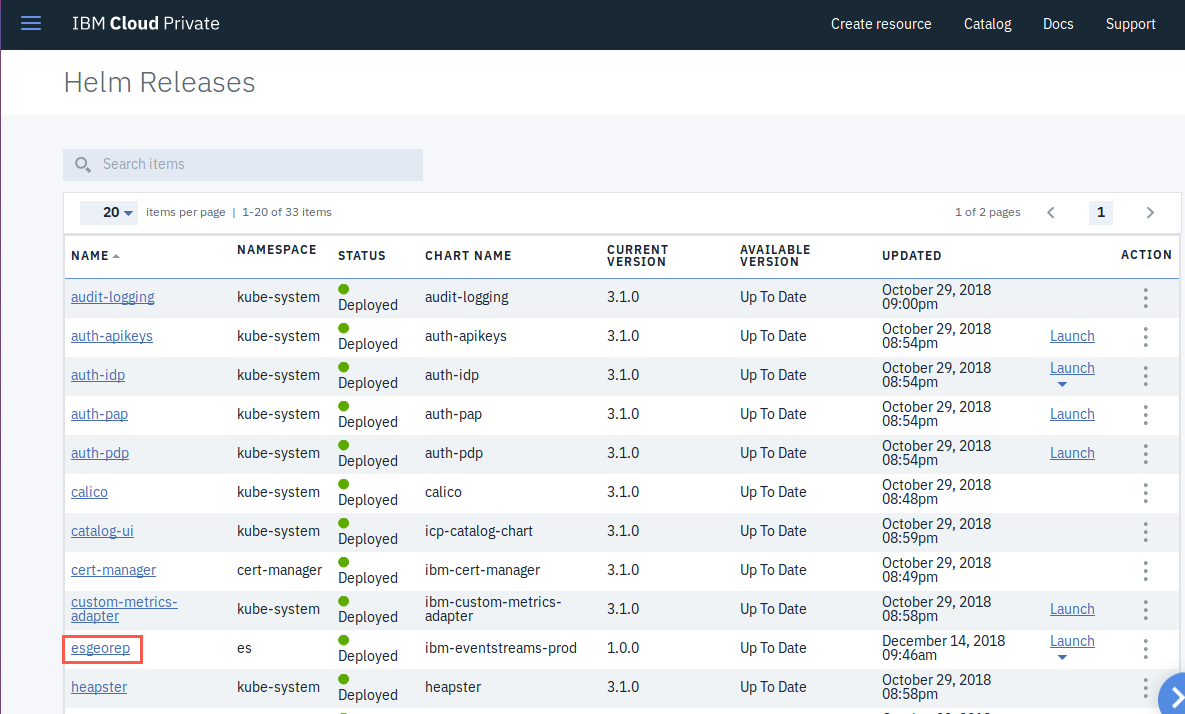Open the hamburger navigation menu
This screenshot has height=714, width=1185.
31,23
